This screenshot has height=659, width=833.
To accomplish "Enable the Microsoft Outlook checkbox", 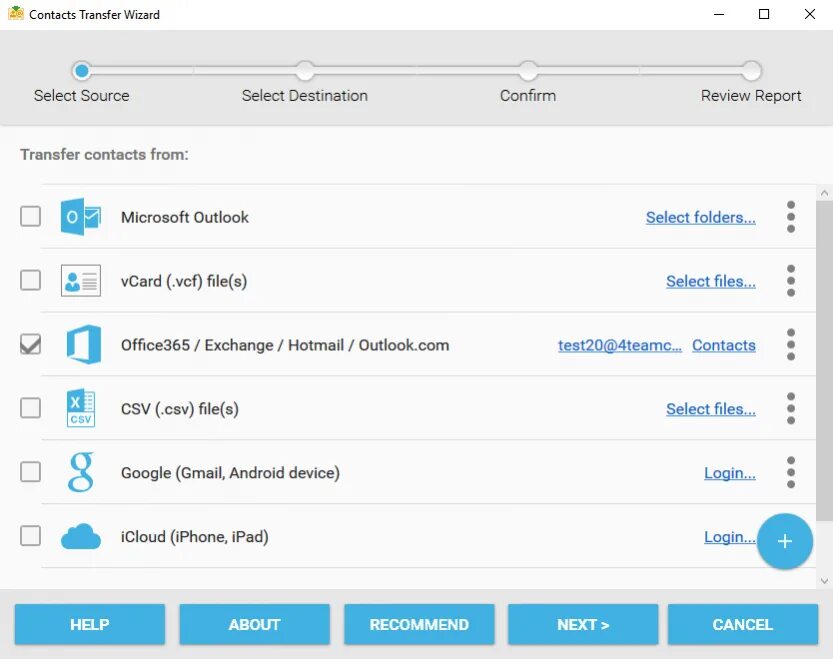I will tap(30, 216).
